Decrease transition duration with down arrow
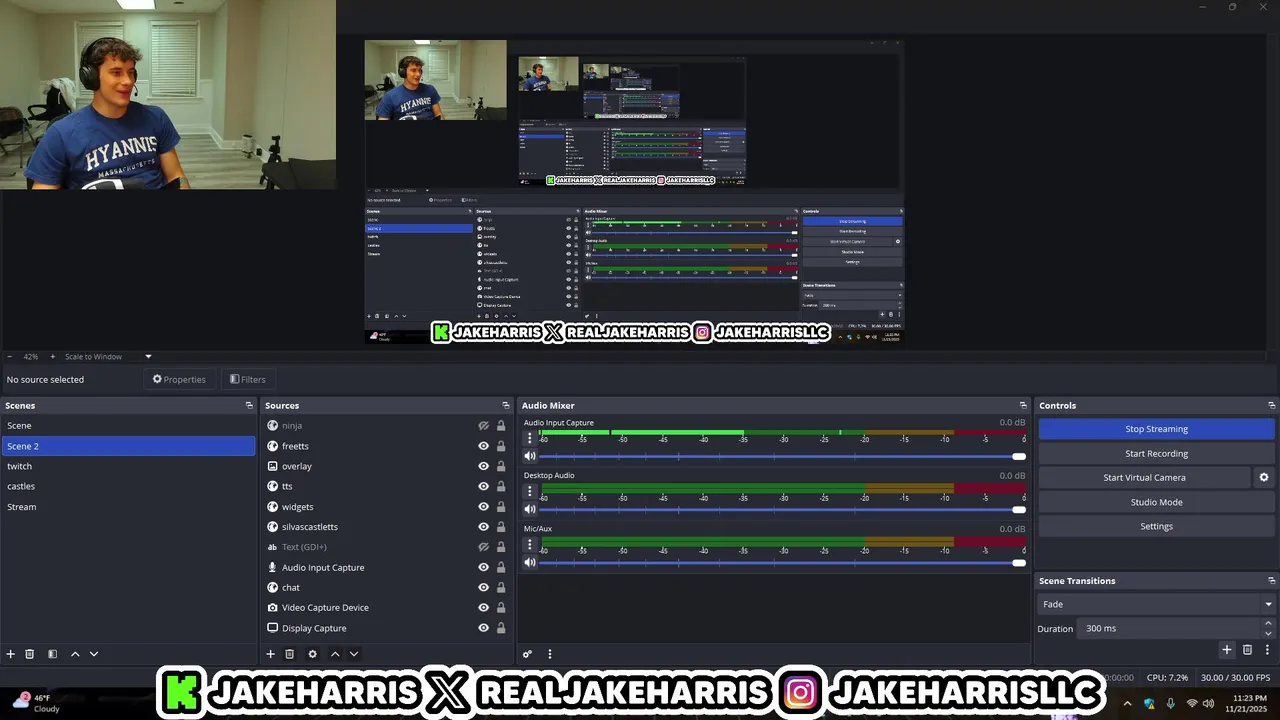The height and width of the screenshot is (720, 1280). click(x=1268, y=633)
